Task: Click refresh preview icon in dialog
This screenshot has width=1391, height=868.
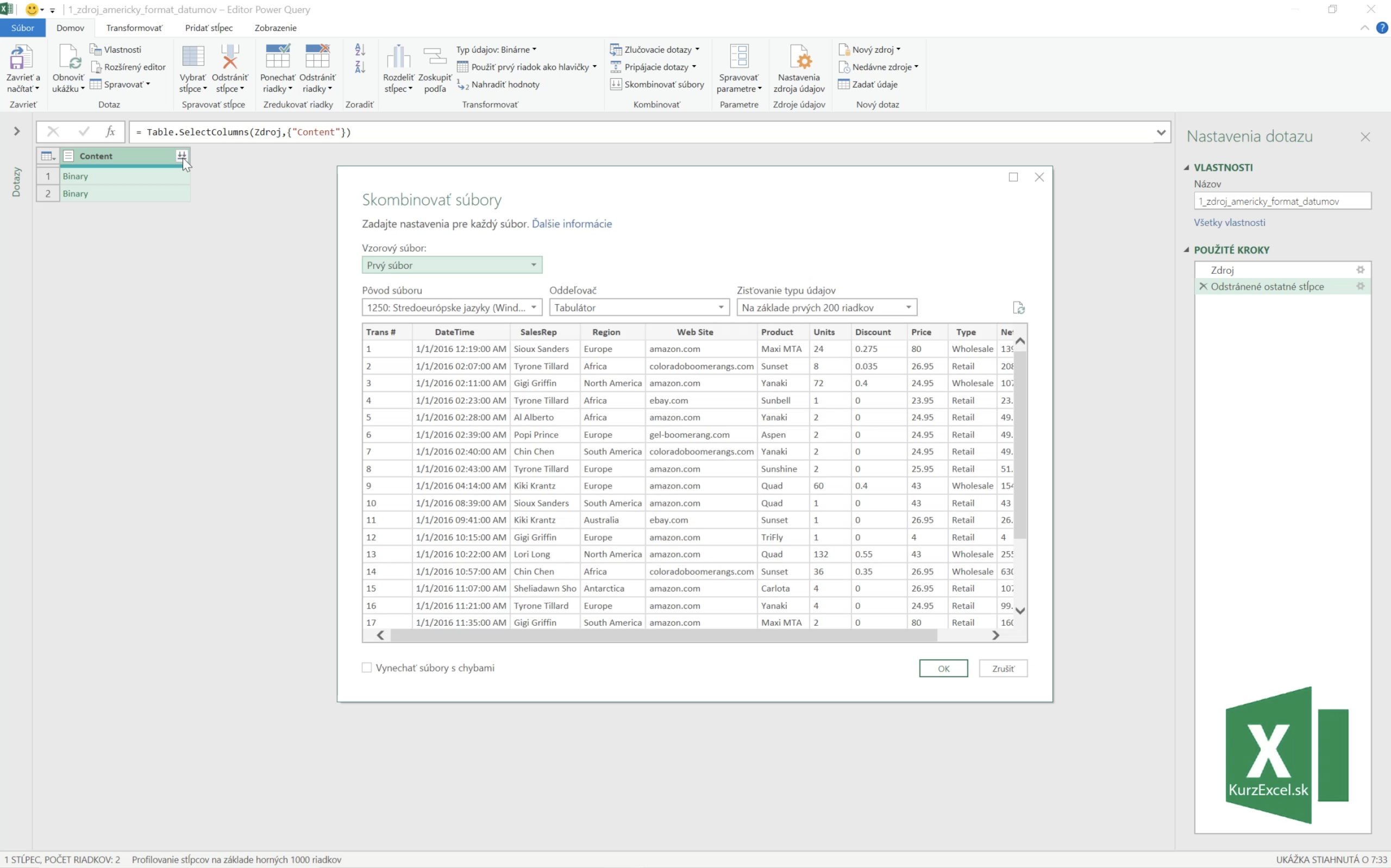Action: coord(1019,307)
